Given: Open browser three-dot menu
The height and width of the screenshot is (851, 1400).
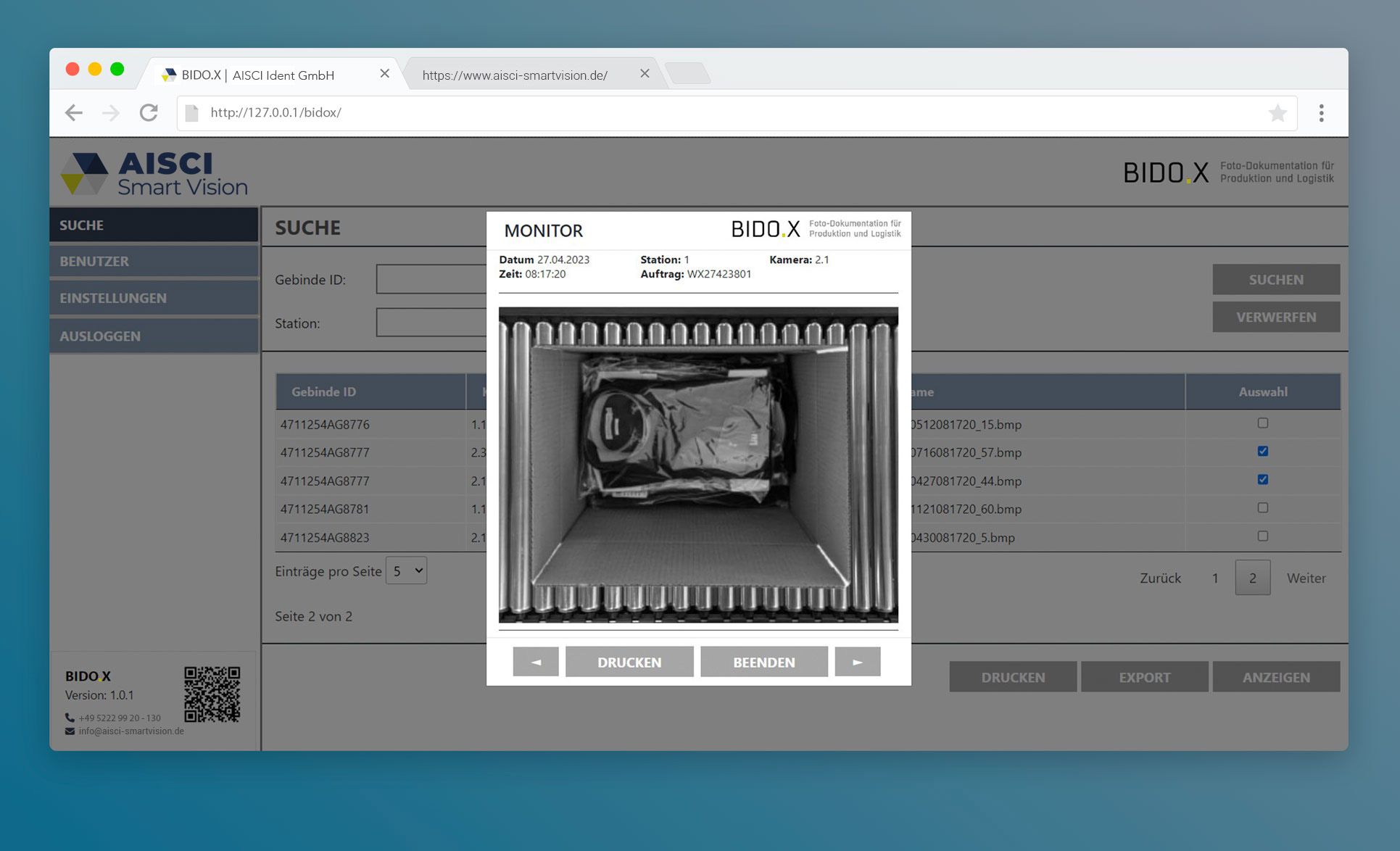Looking at the screenshot, I should click(x=1321, y=112).
